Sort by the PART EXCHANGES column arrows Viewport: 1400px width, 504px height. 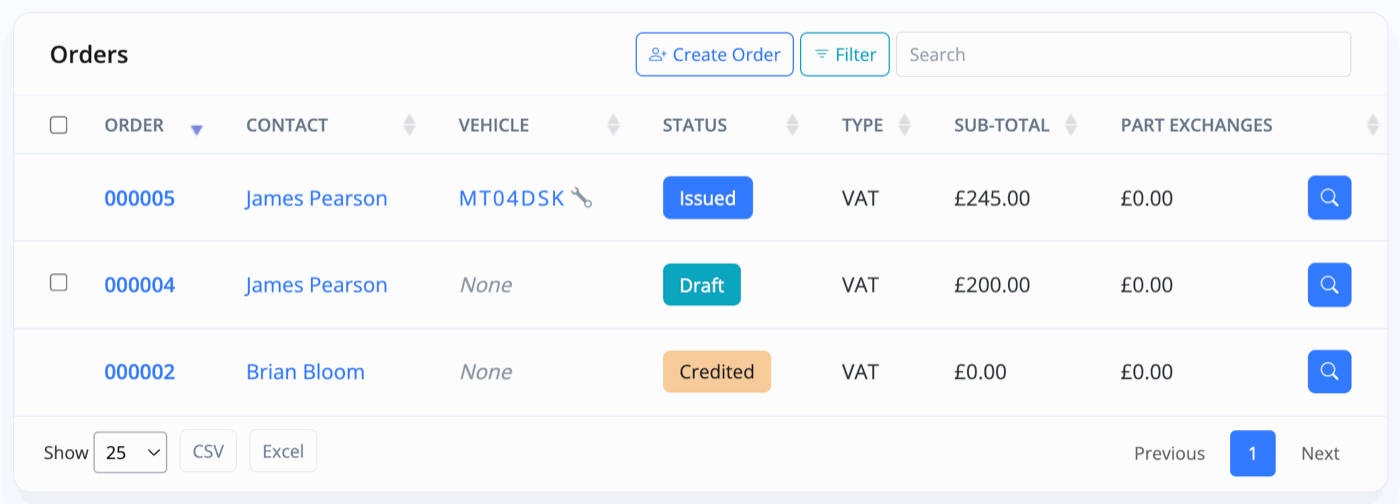pyautogui.click(x=1372, y=125)
